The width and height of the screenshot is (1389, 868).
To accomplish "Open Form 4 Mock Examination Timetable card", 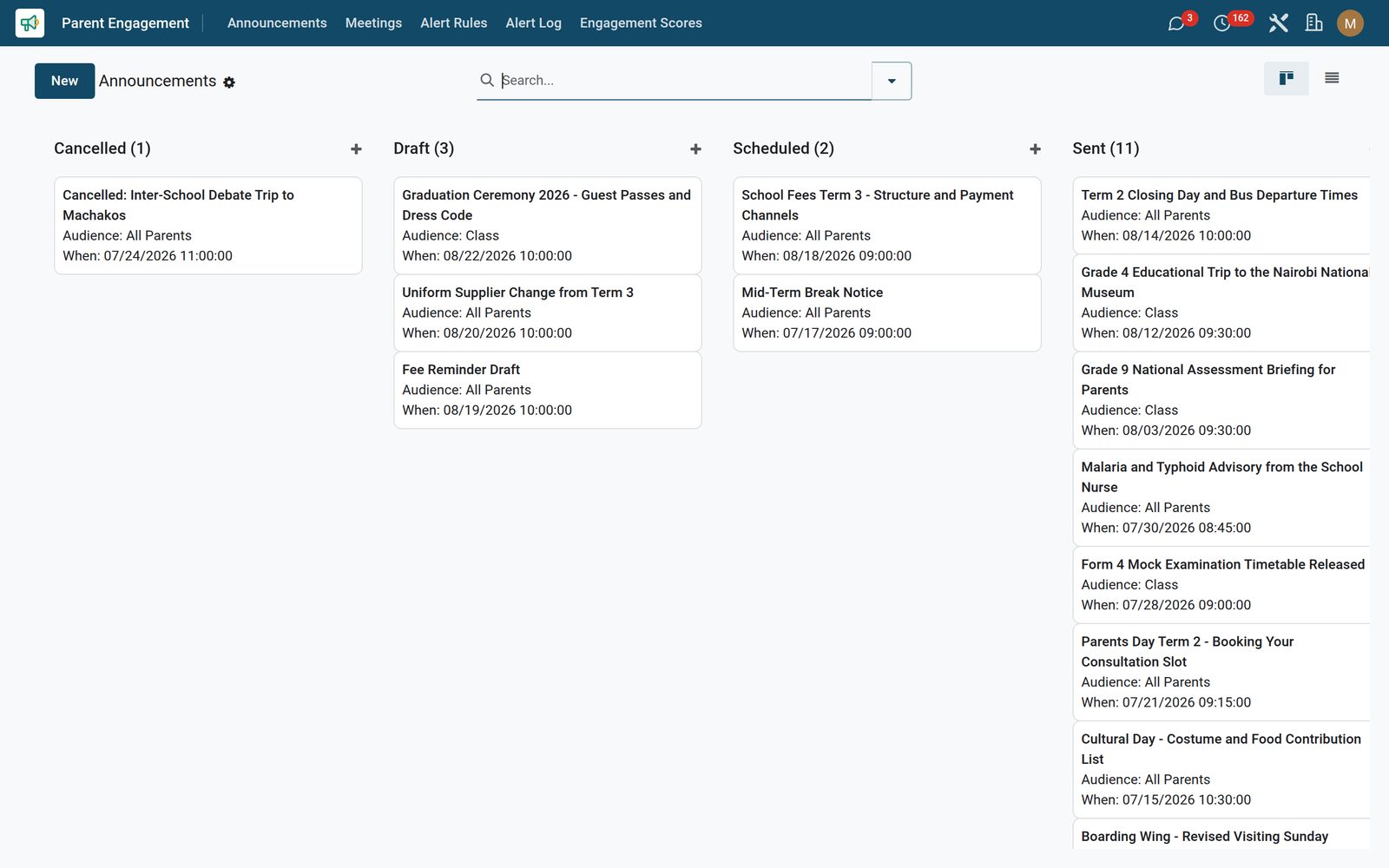I will 1221,585.
